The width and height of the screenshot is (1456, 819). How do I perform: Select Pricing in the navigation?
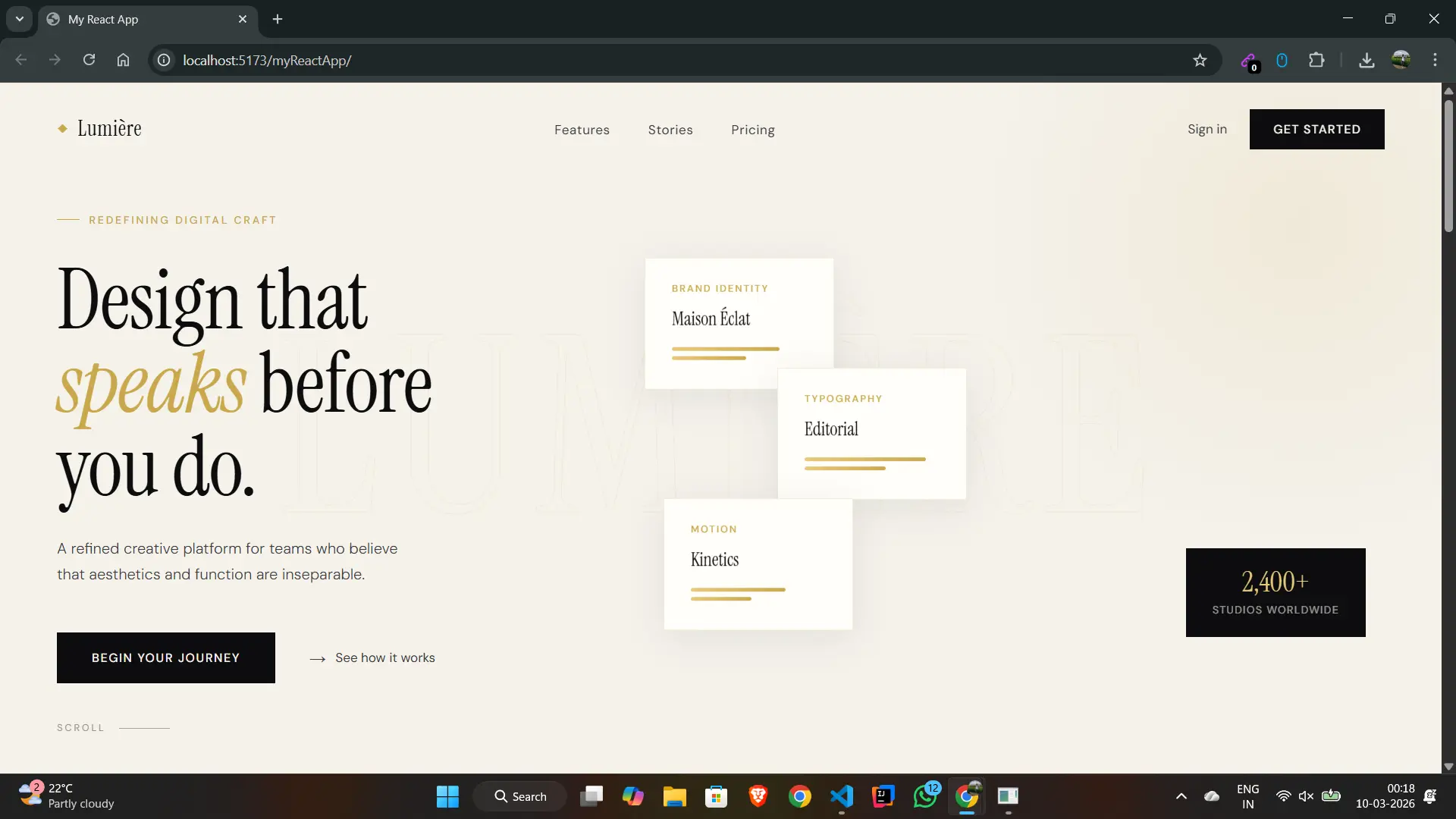click(x=752, y=130)
